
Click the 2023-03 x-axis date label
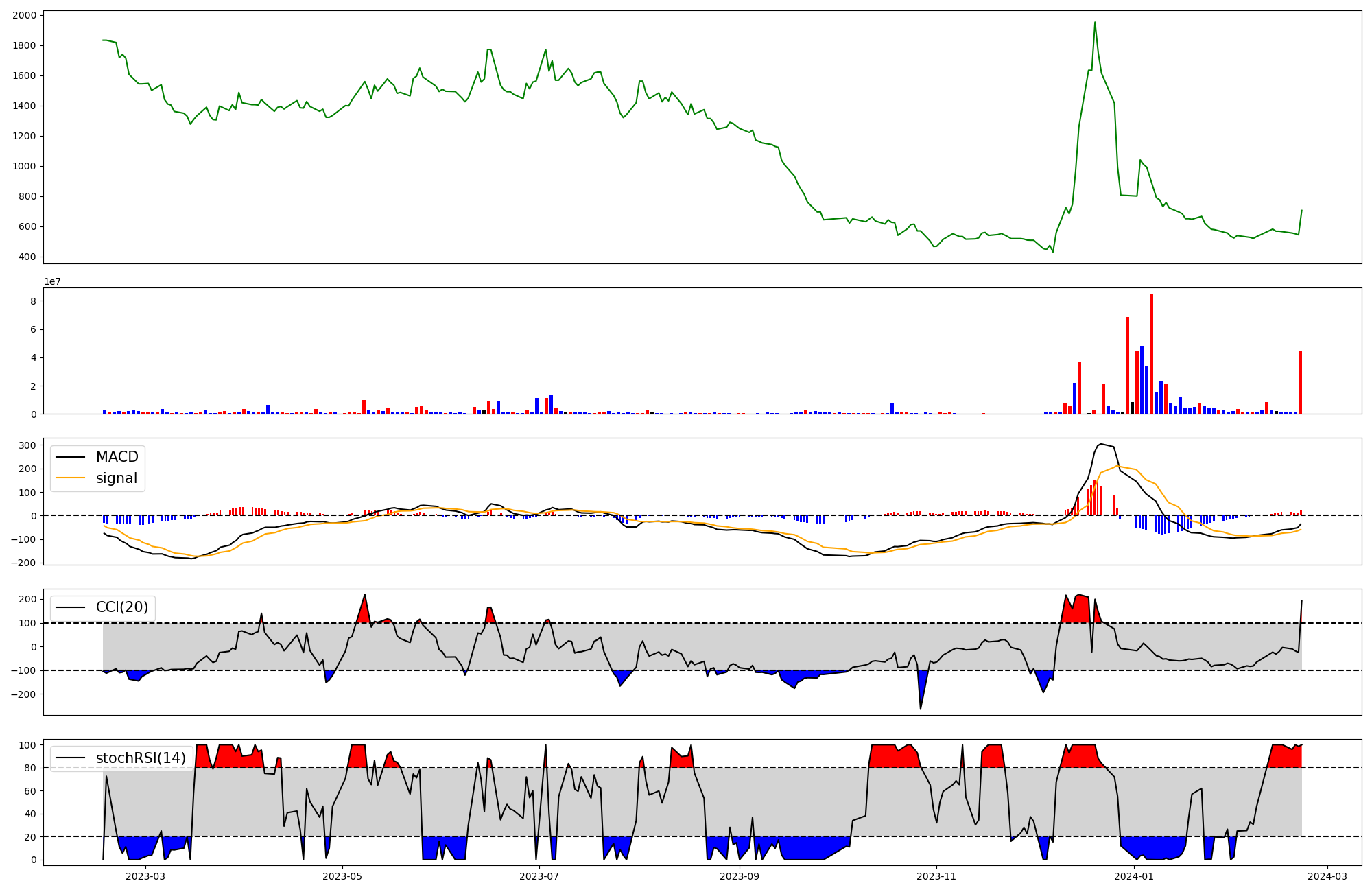pyautogui.click(x=145, y=876)
